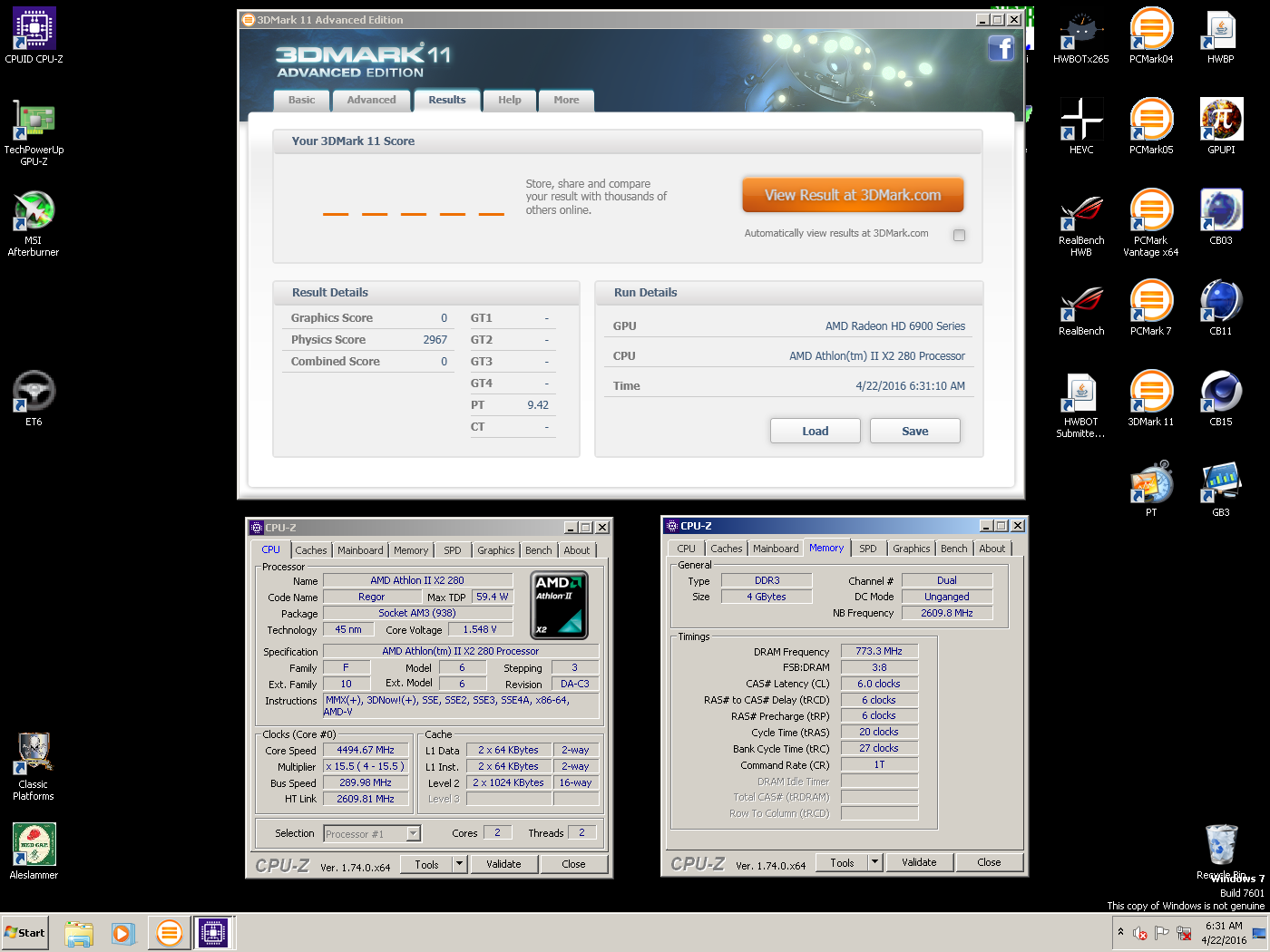Launch MSI Afterburner from desktop
This screenshot has width=1270, height=952.
pyautogui.click(x=34, y=223)
